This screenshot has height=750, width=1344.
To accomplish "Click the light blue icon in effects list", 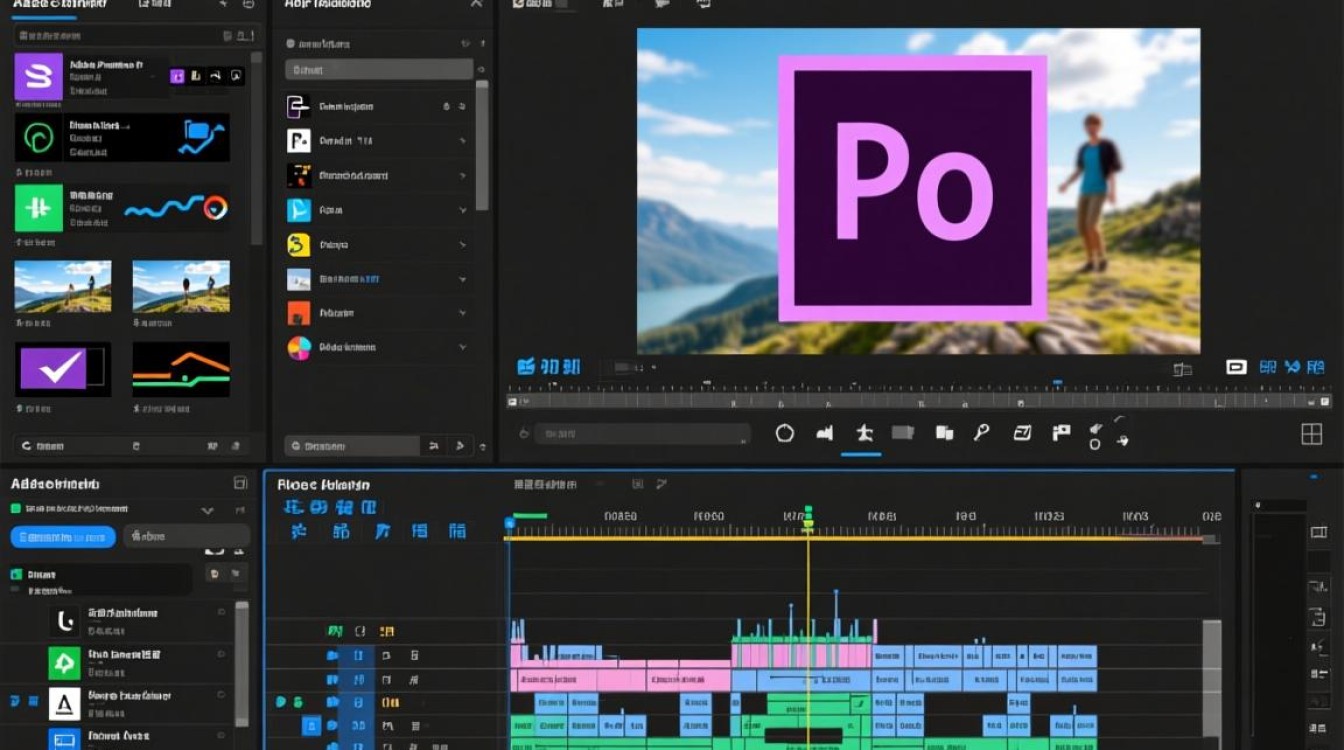I will coord(299,210).
